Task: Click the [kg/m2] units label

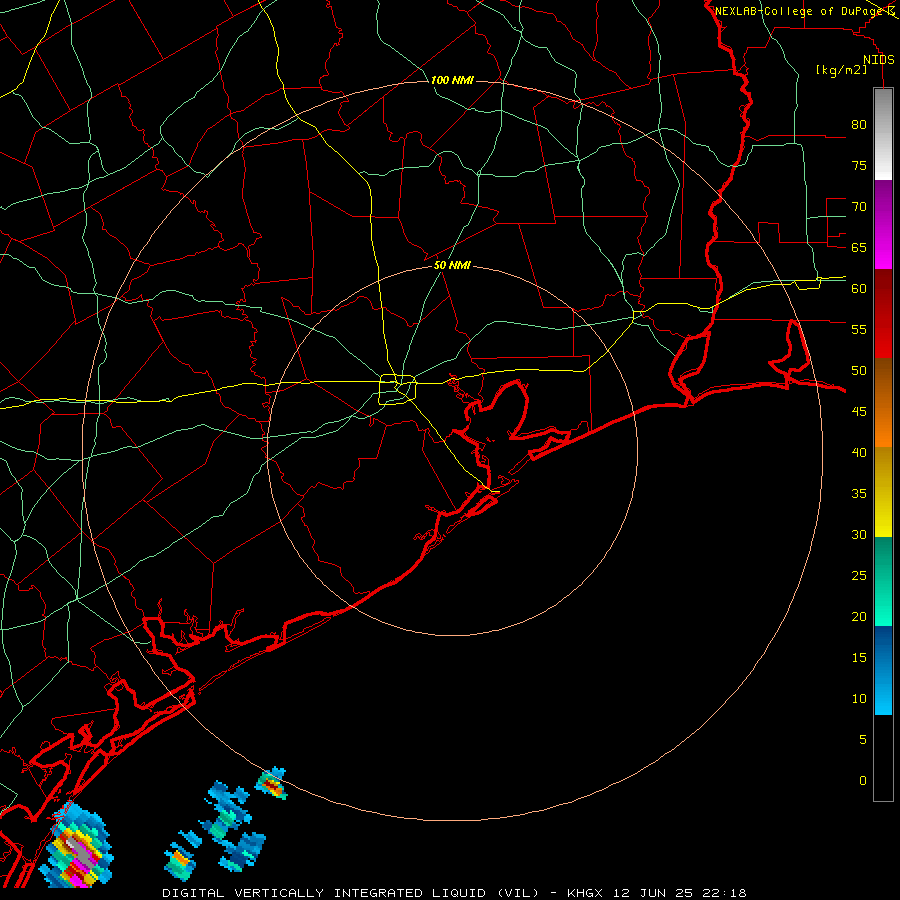Action: coord(841,70)
